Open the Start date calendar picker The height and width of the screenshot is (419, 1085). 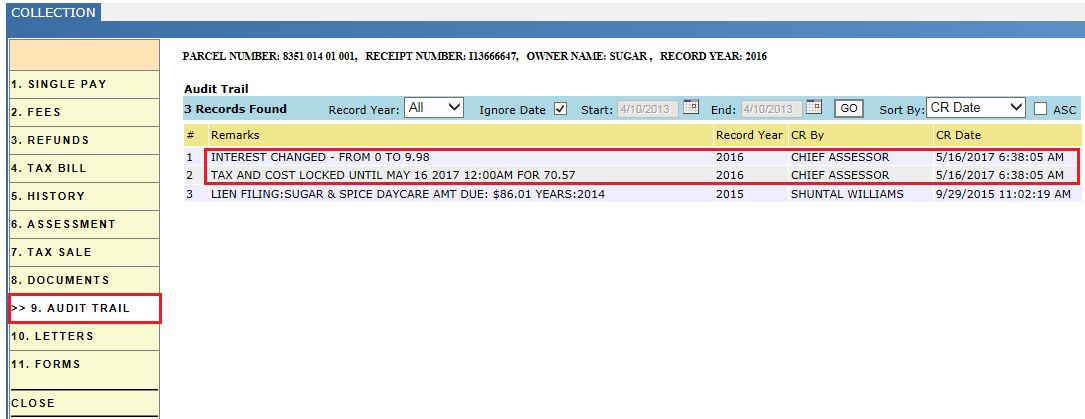[691, 107]
